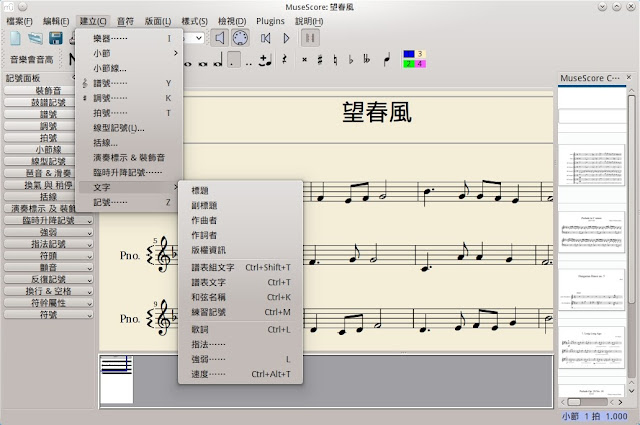Create a new score with the blank page icon

[16, 38]
